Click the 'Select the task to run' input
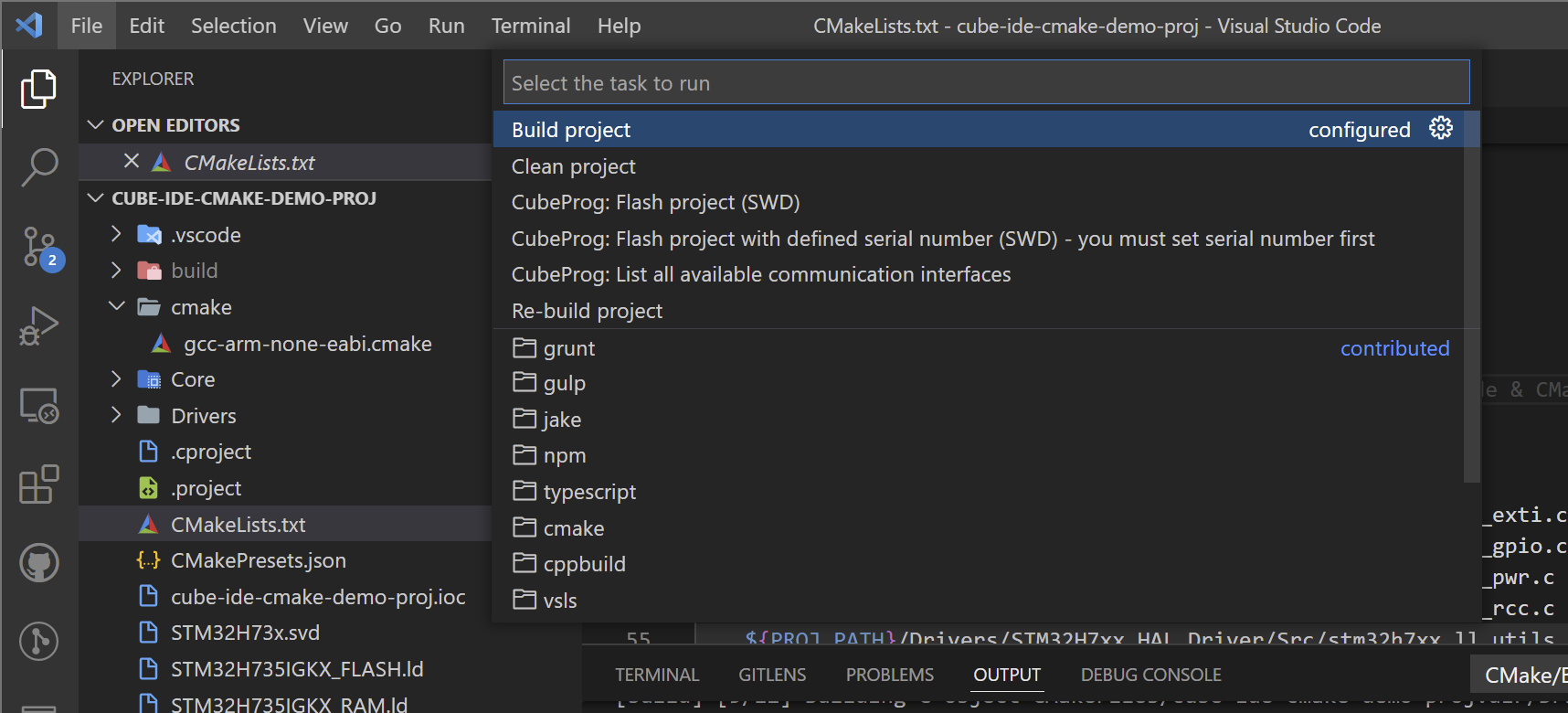1568x713 pixels. pos(987,82)
